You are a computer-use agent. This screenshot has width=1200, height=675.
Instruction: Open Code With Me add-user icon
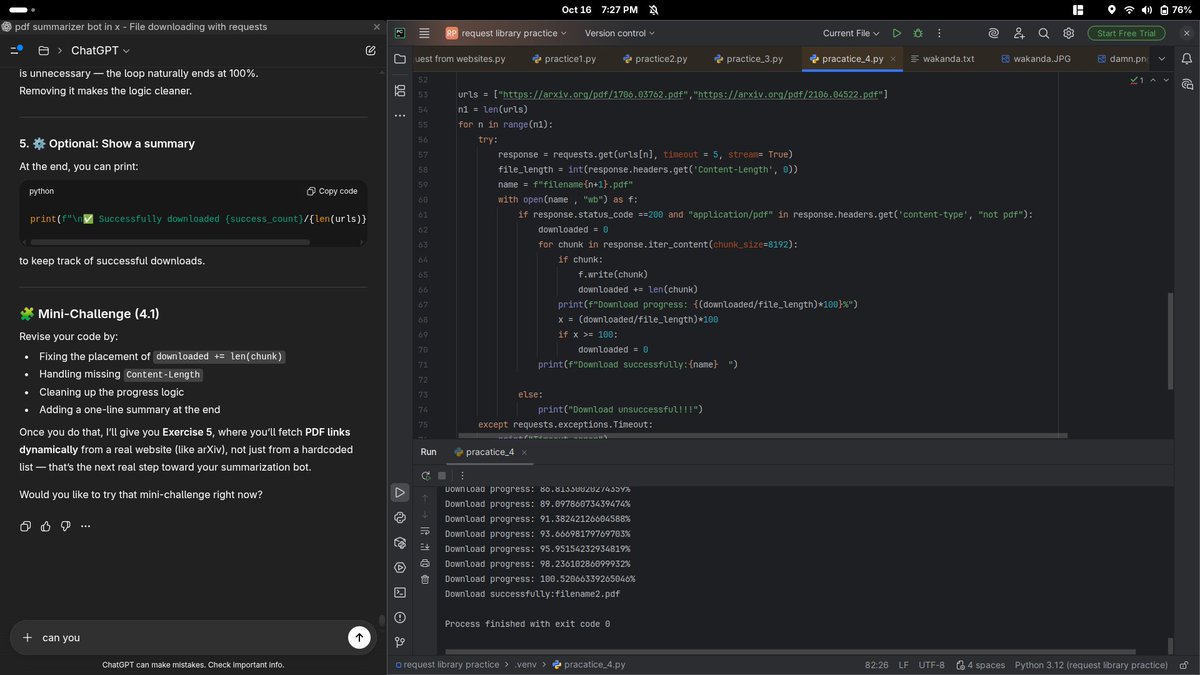[1019, 33]
